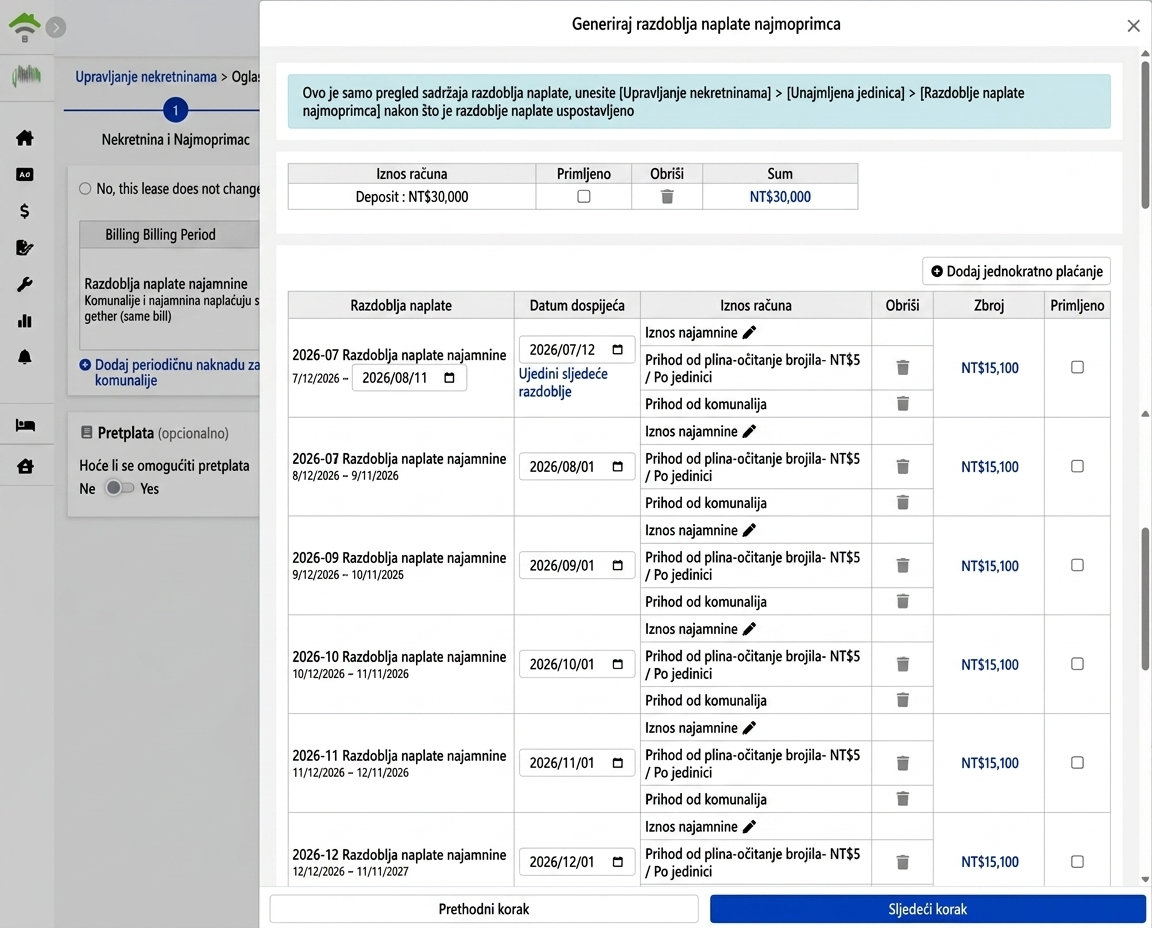
Task: Open calendar for due date 2026/10/01
Action: [x=617, y=664]
